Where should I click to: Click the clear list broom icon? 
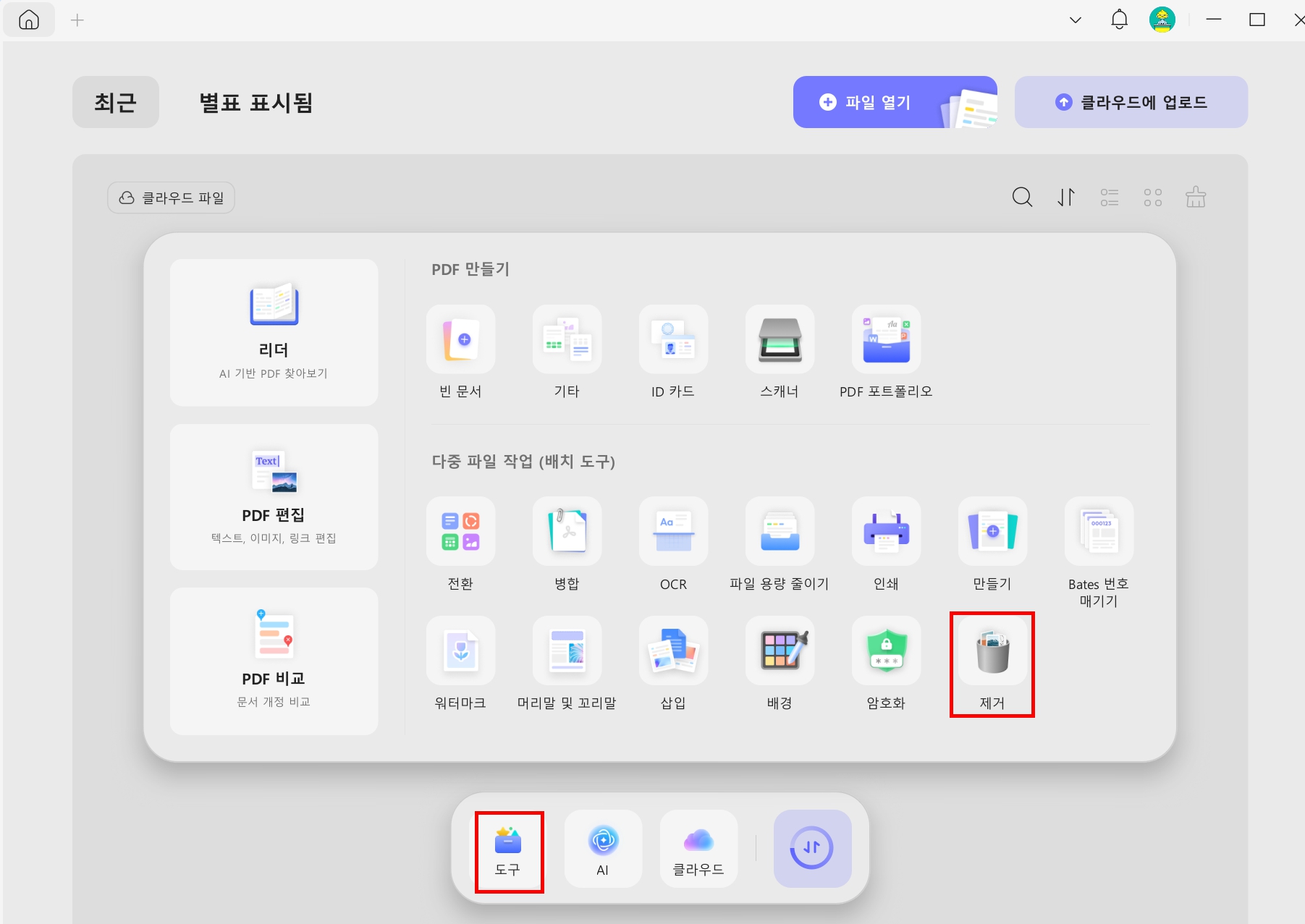pos(1196,197)
